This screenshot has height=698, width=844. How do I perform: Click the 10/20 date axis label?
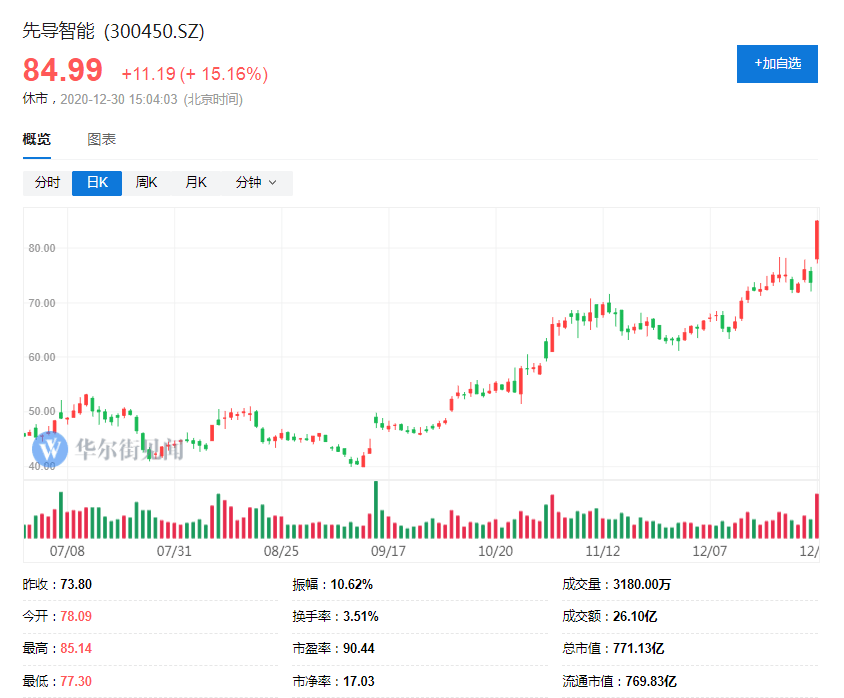click(x=495, y=551)
